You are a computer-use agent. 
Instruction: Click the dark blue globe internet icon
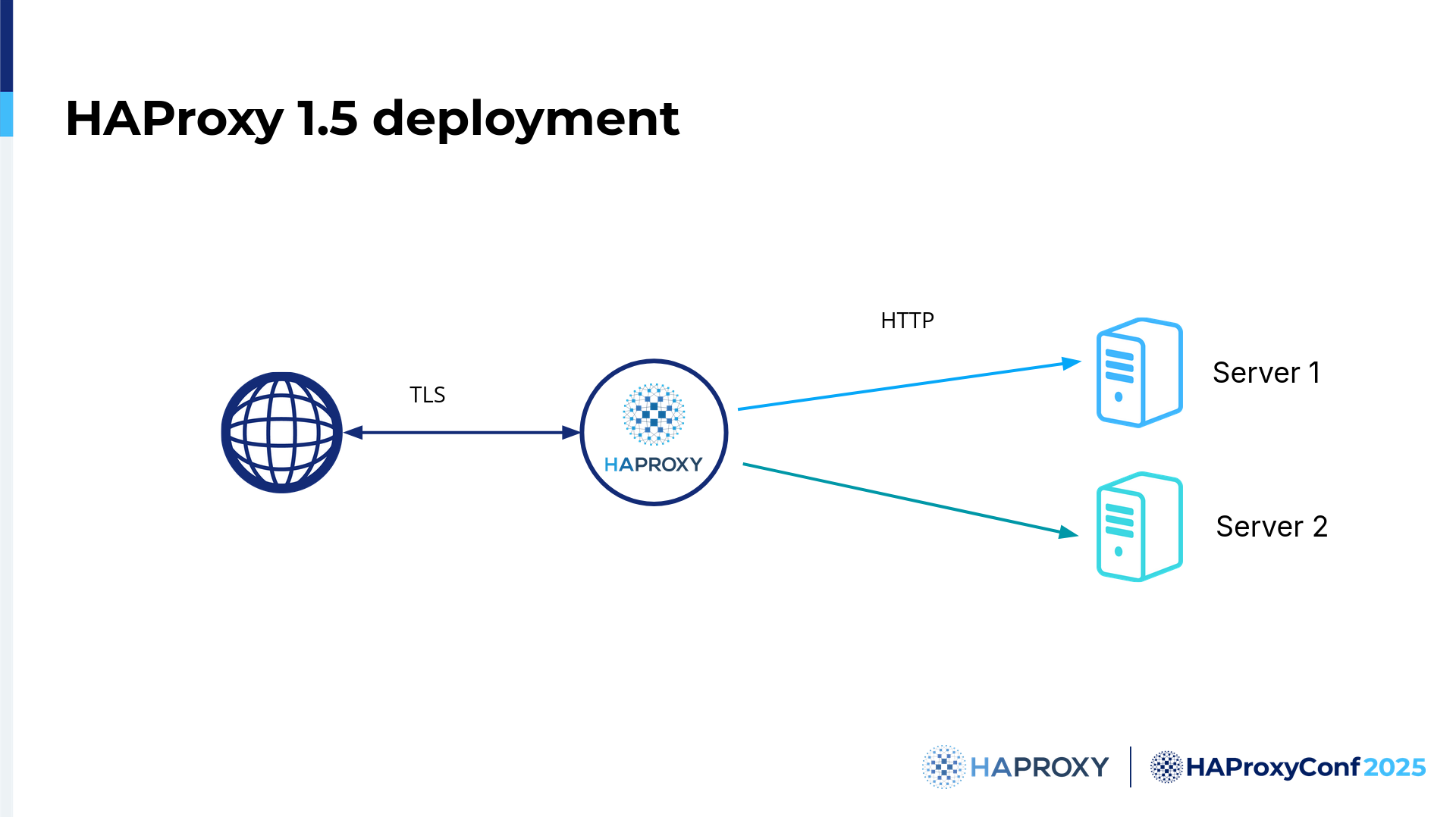tap(281, 432)
